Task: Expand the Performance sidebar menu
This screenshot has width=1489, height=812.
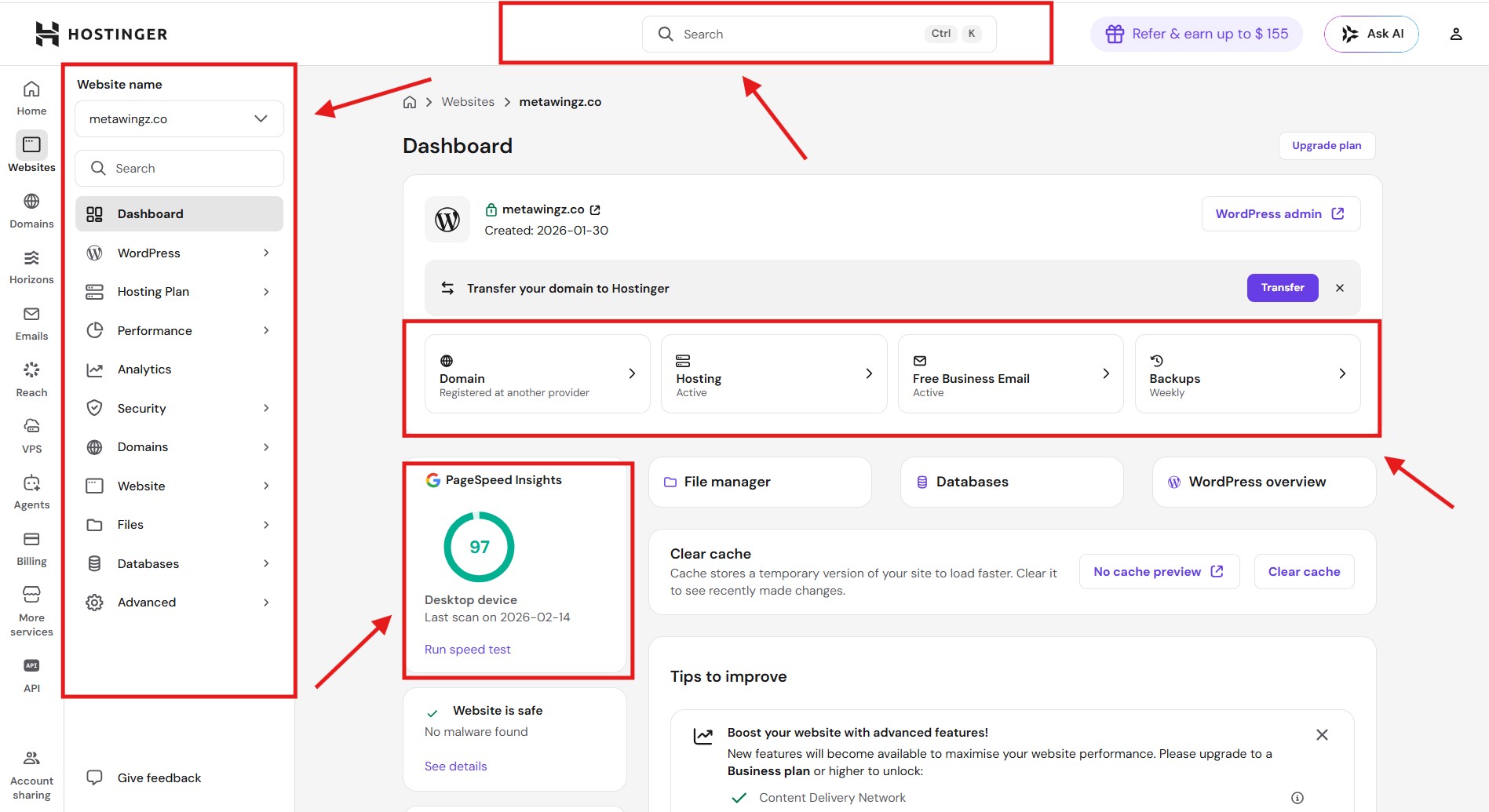Action: pos(179,330)
